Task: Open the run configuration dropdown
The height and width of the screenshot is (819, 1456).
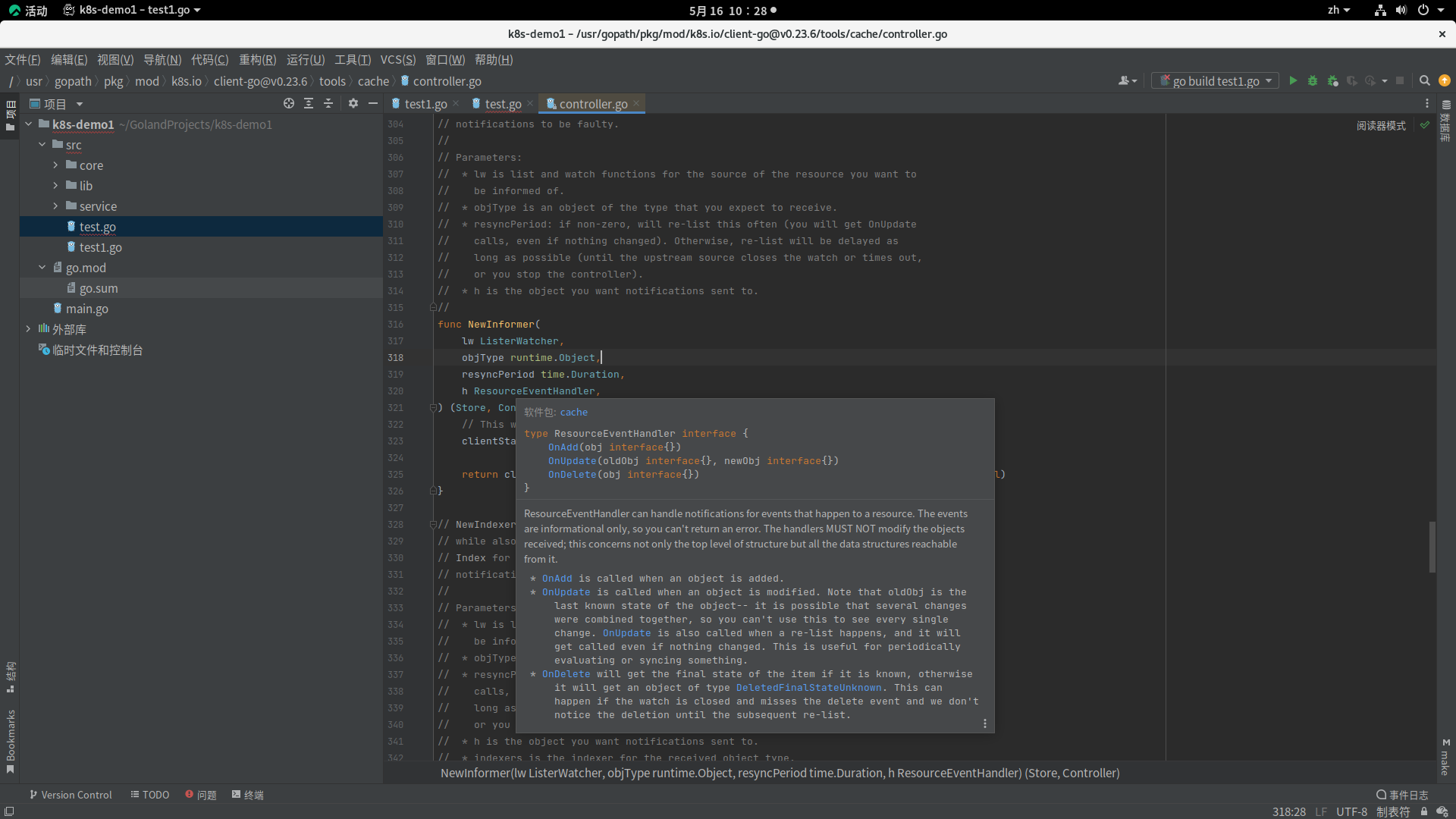Action: pos(1216,80)
